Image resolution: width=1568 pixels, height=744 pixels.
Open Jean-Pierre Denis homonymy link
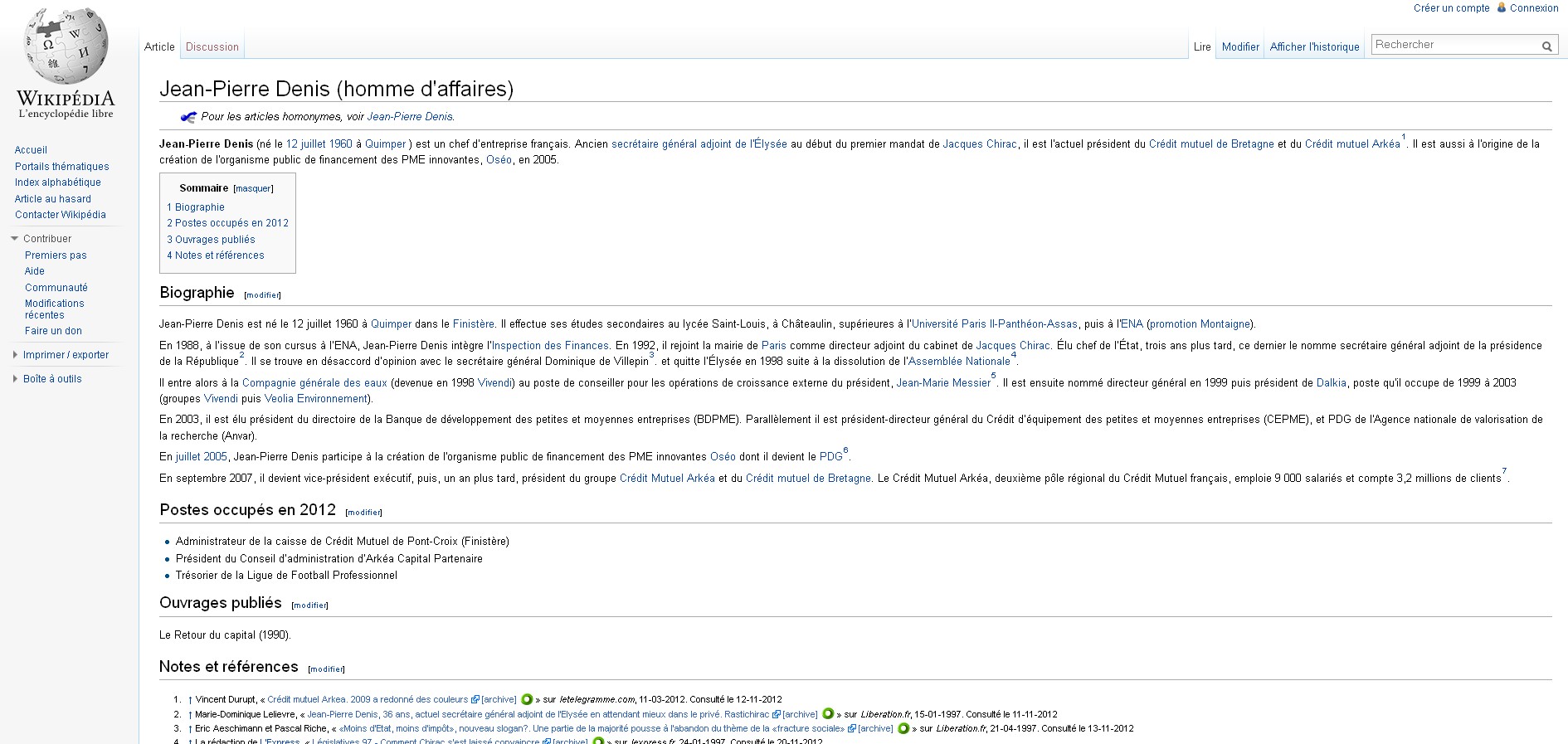(410, 117)
